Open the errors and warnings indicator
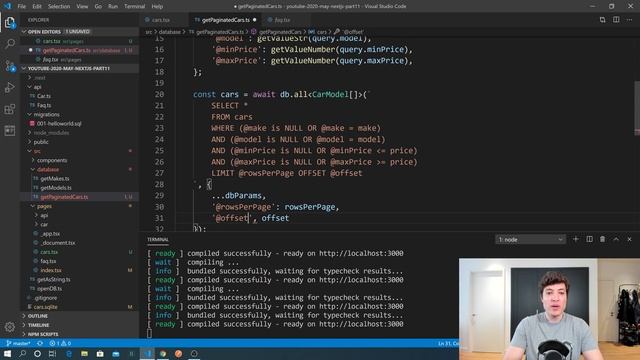Viewport: 640px width, 360px height. (60, 343)
